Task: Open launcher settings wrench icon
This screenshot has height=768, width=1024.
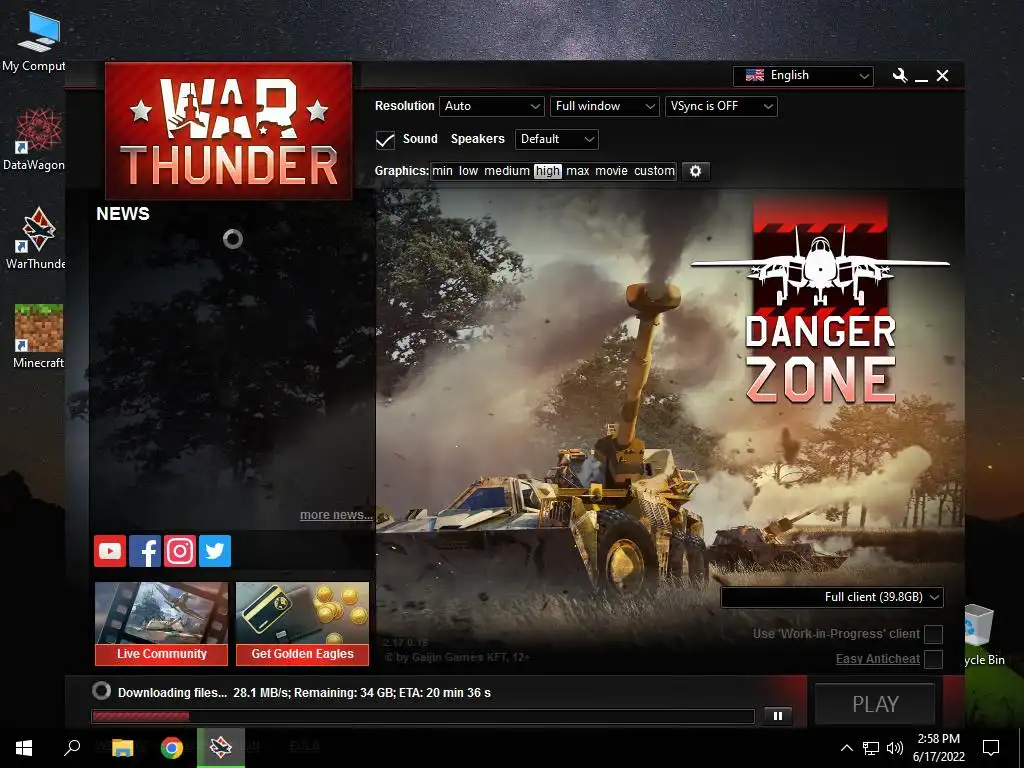Action: (x=900, y=76)
